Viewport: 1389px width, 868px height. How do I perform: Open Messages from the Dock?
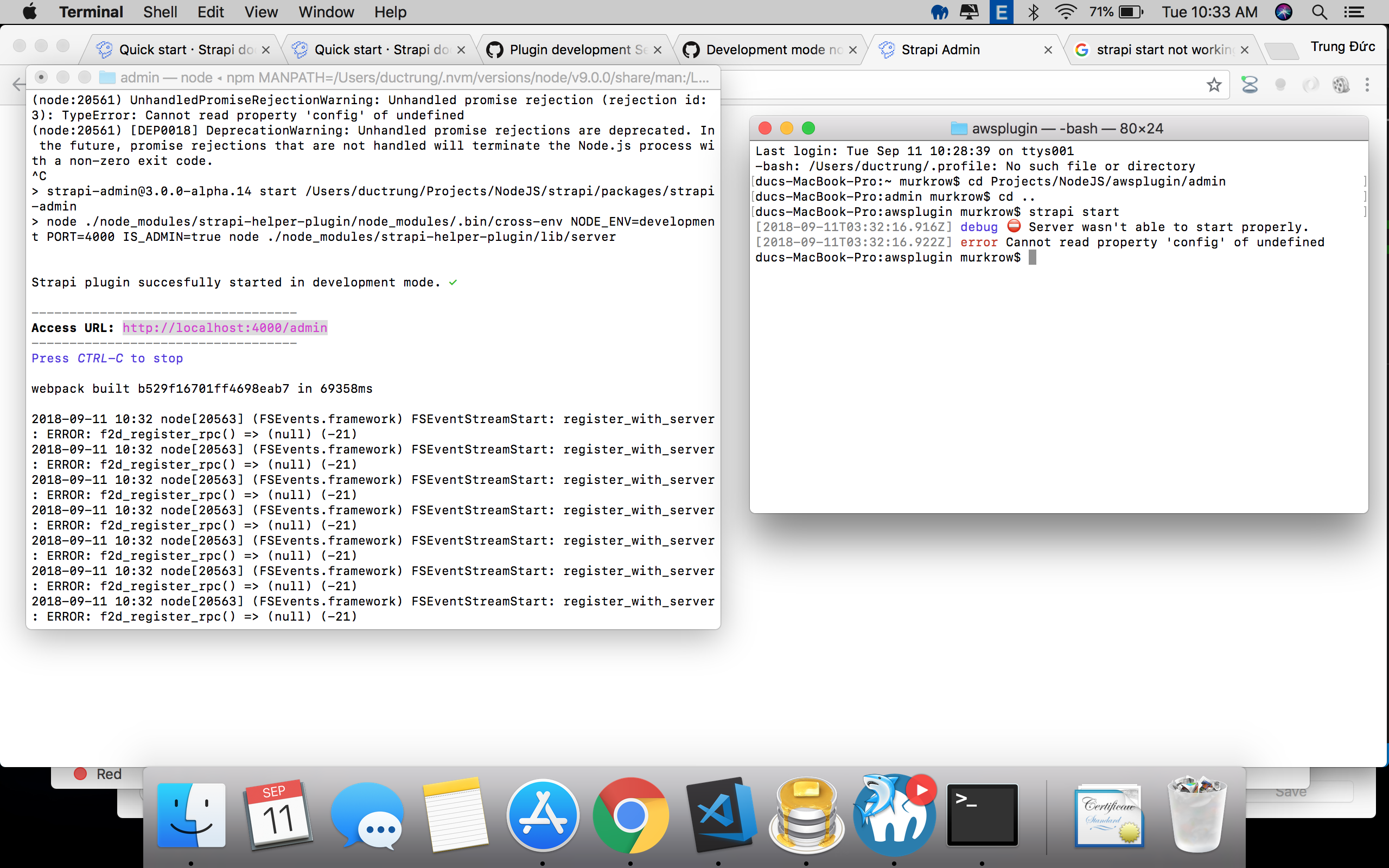[x=367, y=815]
